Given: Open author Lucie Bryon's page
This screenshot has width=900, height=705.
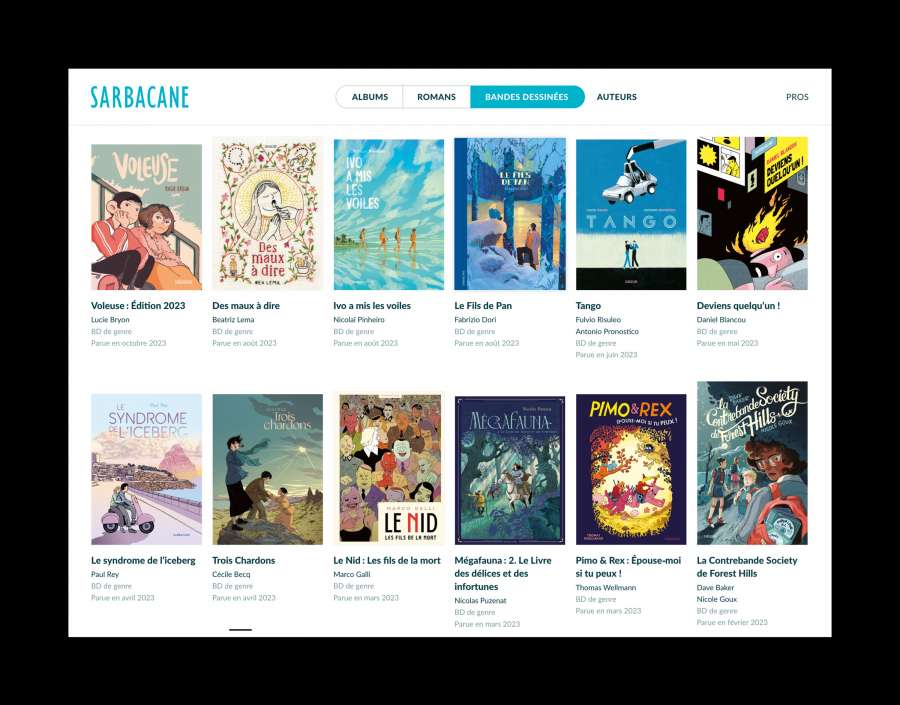Looking at the screenshot, I should click(x=110, y=320).
